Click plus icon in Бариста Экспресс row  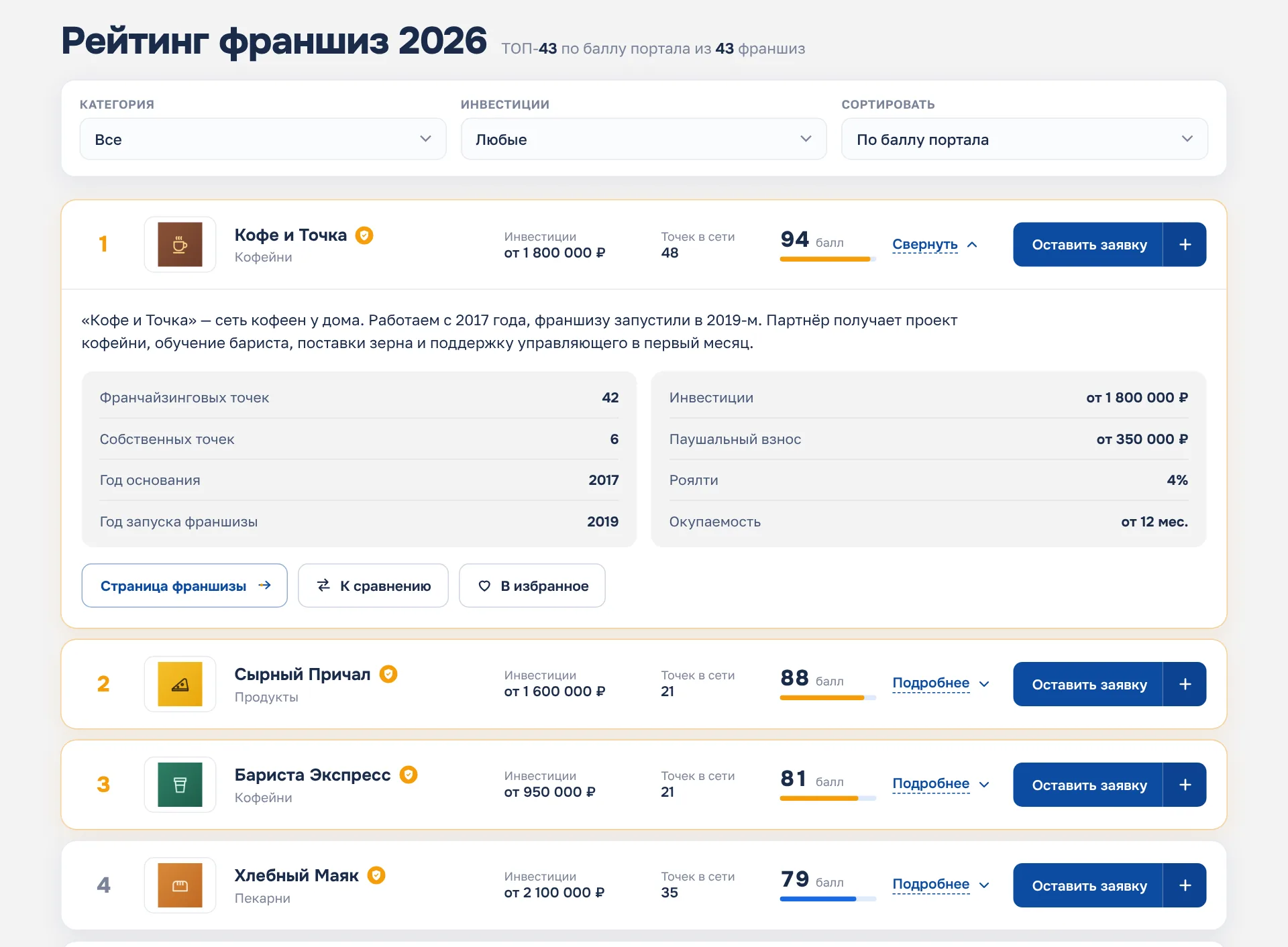tap(1185, 785)
